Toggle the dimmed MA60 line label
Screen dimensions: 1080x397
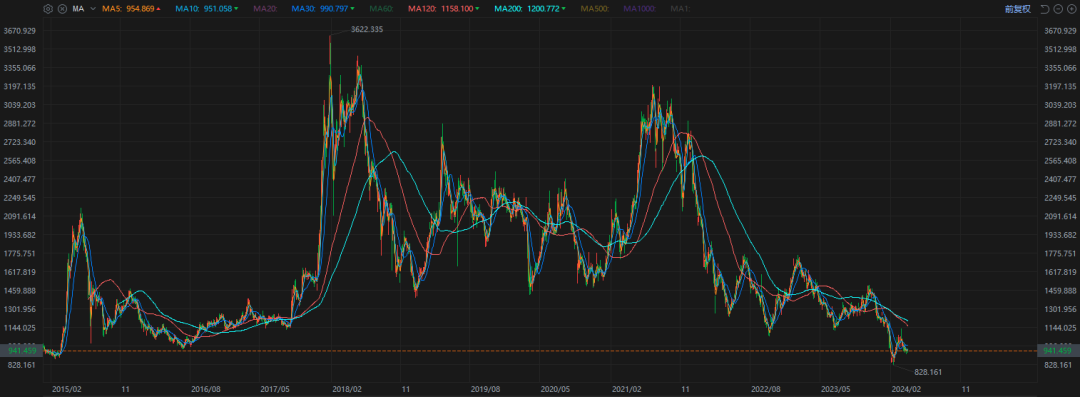[382, 9]
